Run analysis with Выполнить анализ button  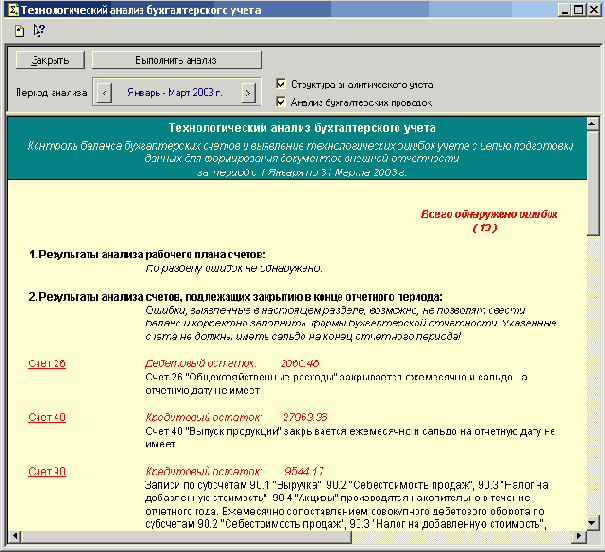[x=176, y=60]
